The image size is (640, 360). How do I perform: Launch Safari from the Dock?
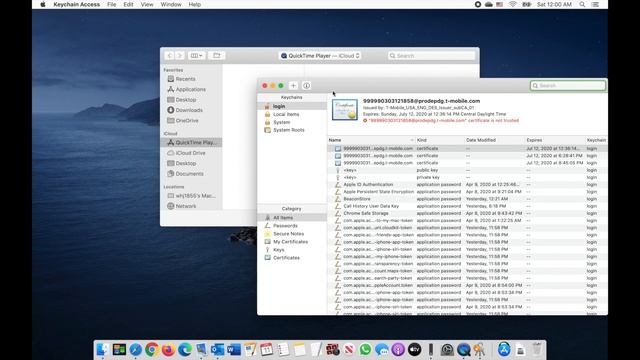point(136,350)
